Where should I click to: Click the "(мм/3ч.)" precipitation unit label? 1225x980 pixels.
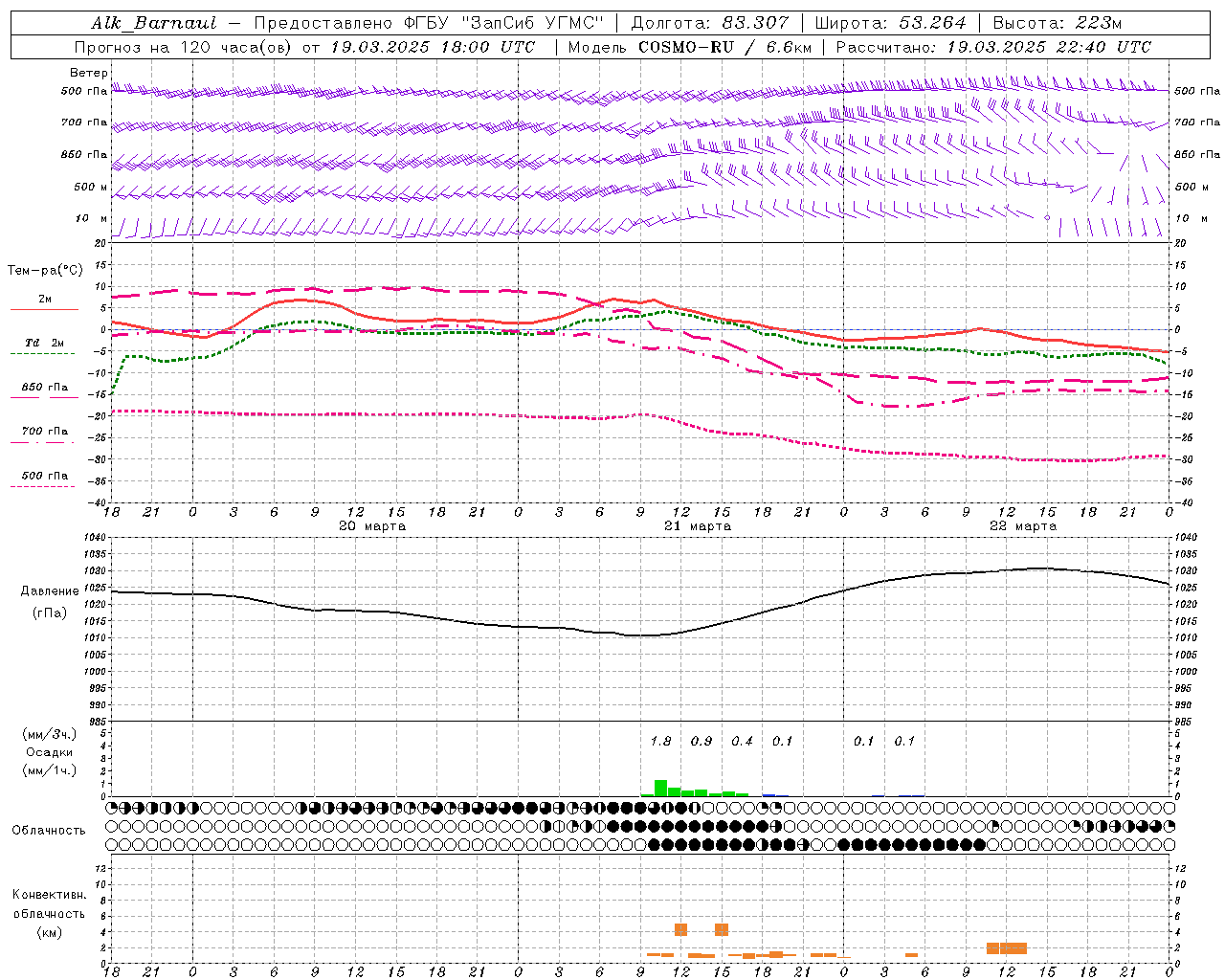pos(50,734)
